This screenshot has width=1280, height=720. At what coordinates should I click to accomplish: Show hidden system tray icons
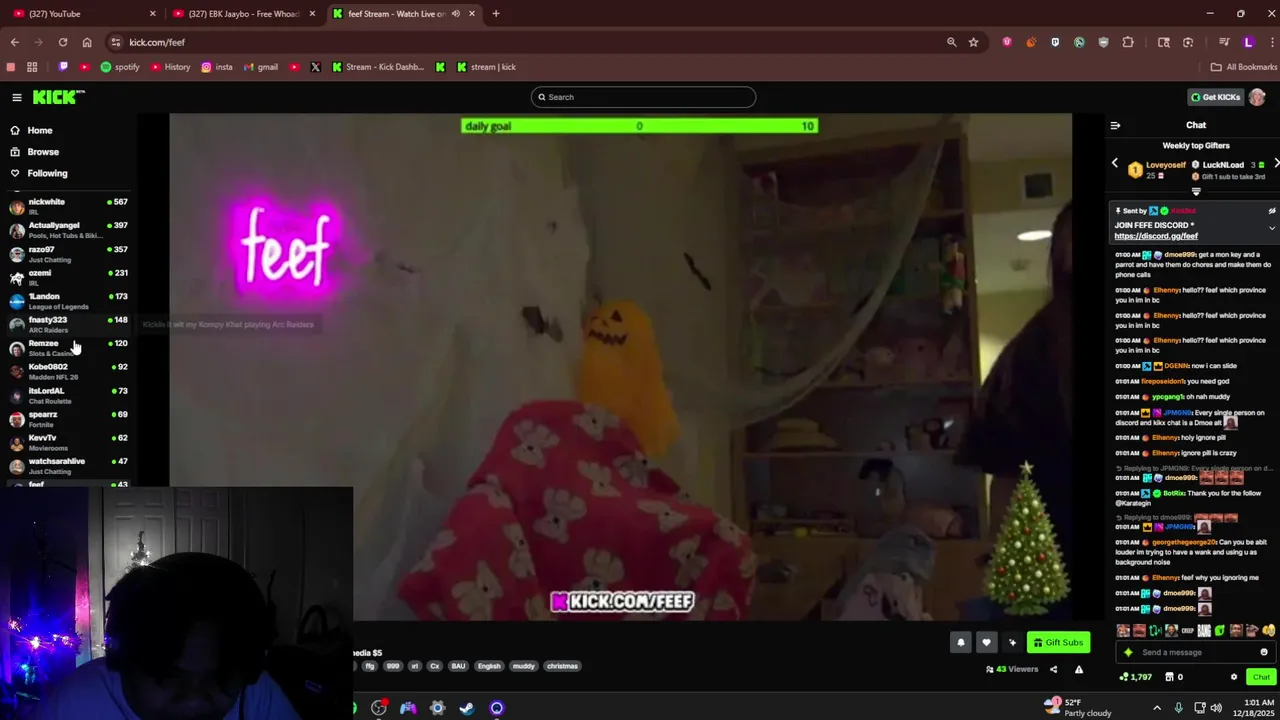pyautogui.click(x=1157, y=707)
